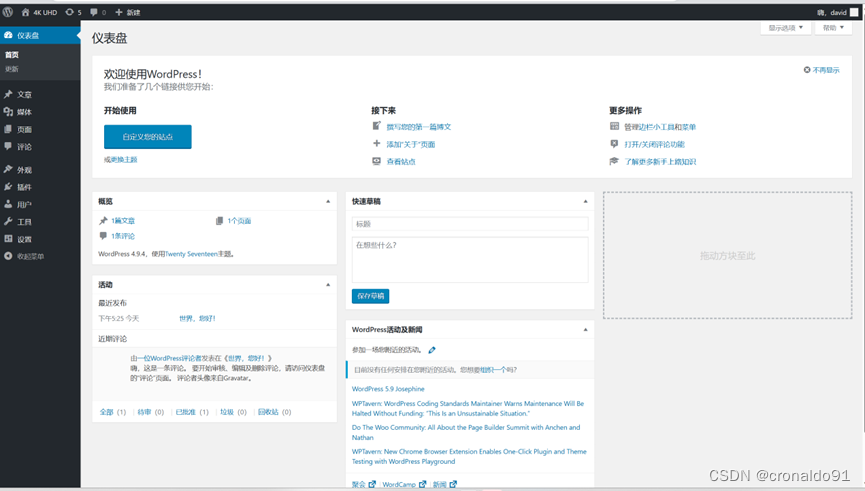Open the recent post 世界，您好！
The height and width of the screenshot is (491, 865).
(x=197, y=318)
